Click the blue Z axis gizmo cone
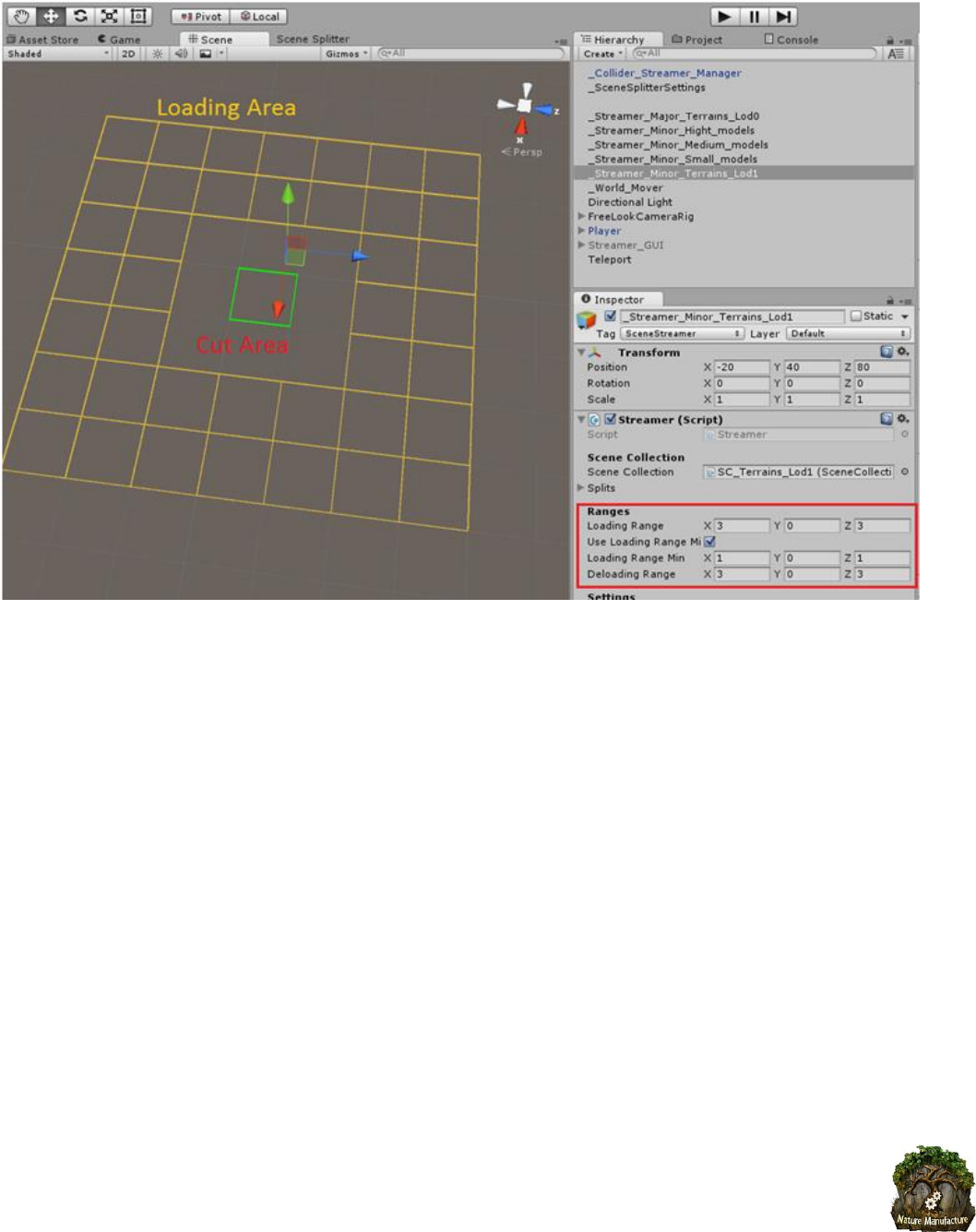976x1232 pixels. click(x=544, y=110)
